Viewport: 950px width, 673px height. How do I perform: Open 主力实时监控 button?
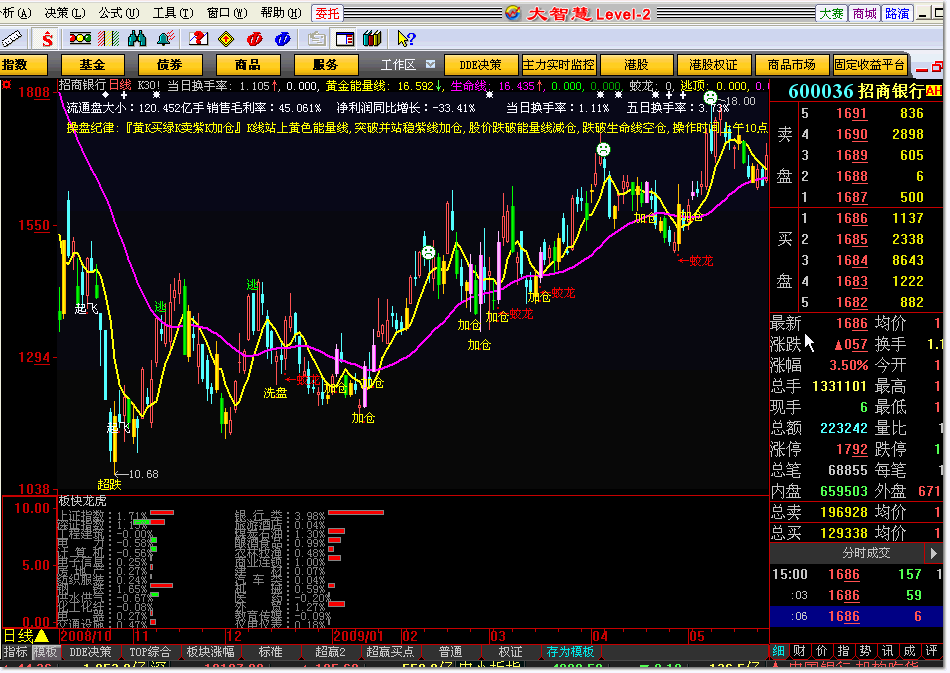point(559,65)
